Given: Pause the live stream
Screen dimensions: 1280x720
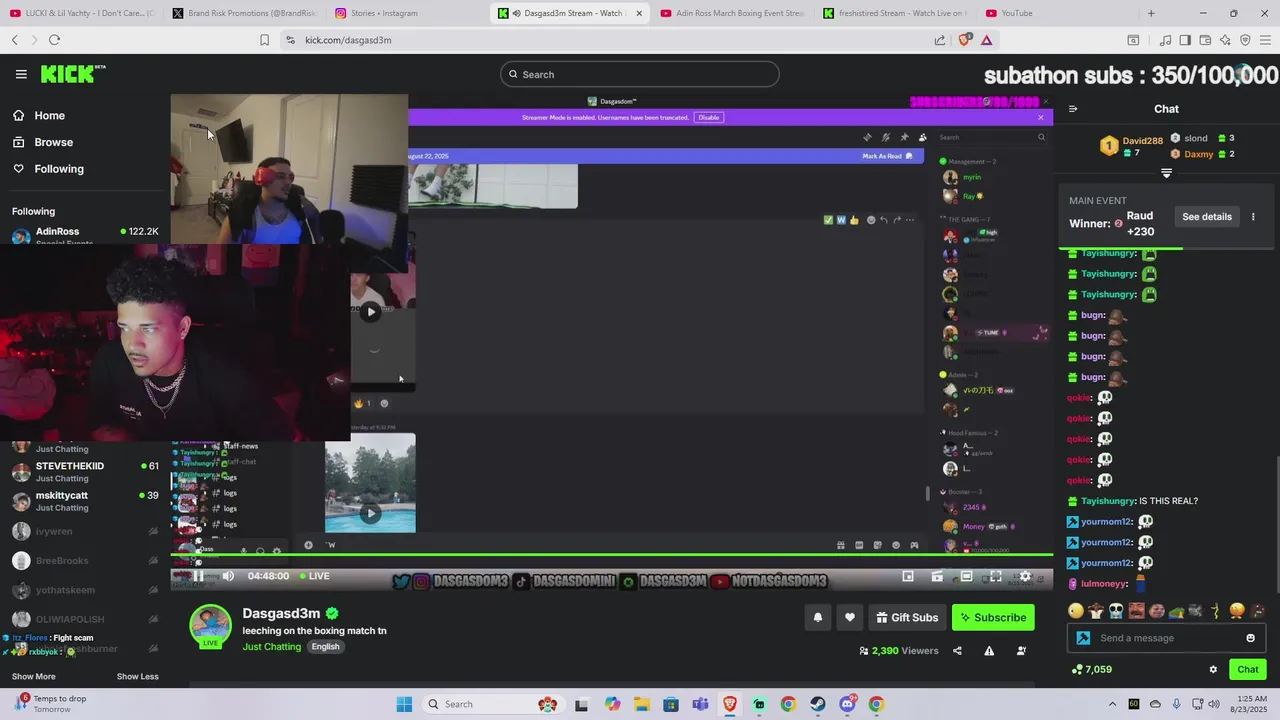Looking at the screenshot, I should [198, 576].
